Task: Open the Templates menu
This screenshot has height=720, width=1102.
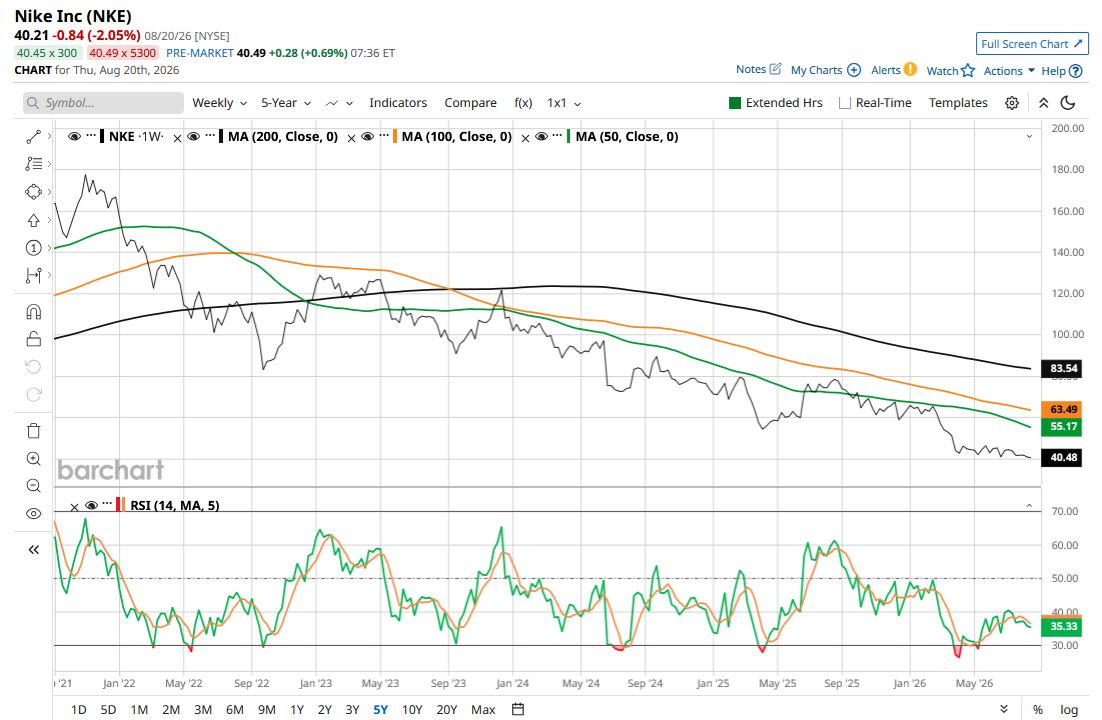Action: tap(958, 103)
